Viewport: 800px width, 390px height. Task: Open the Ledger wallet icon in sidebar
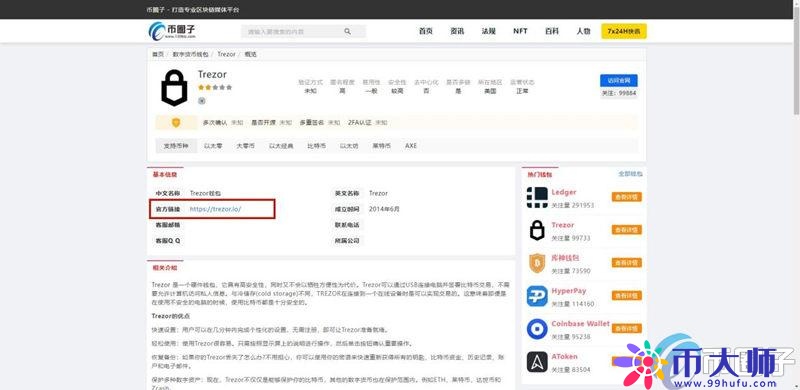537,198
